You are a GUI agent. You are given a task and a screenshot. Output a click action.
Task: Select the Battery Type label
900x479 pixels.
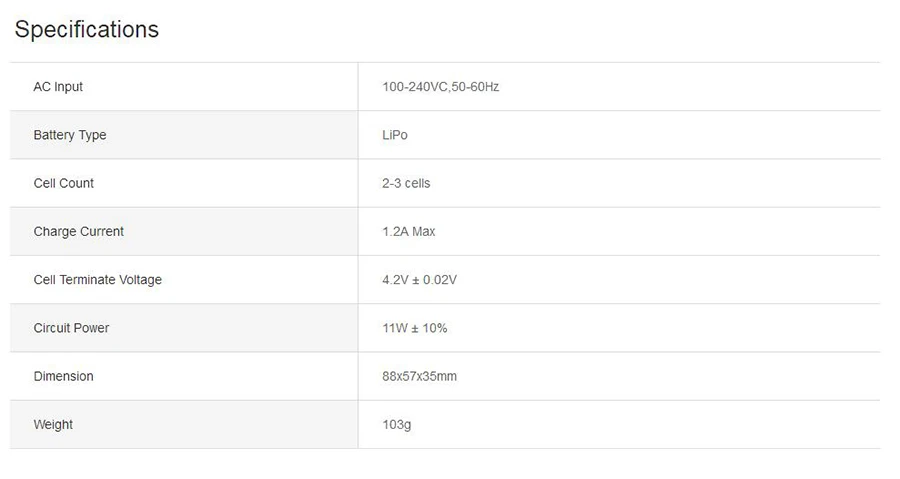tap(70, 135)
